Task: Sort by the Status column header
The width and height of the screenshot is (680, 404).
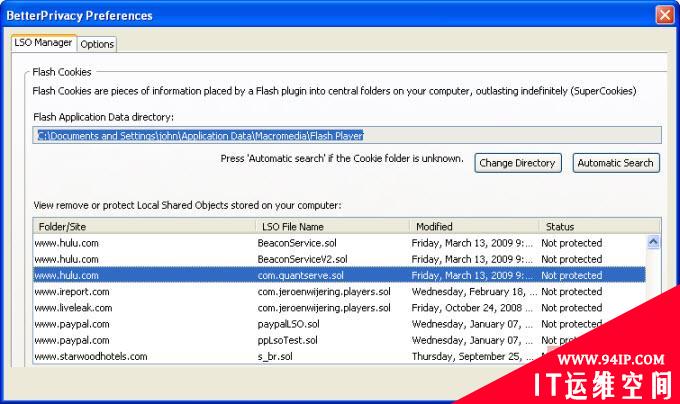Action: [x=600, y=226]
